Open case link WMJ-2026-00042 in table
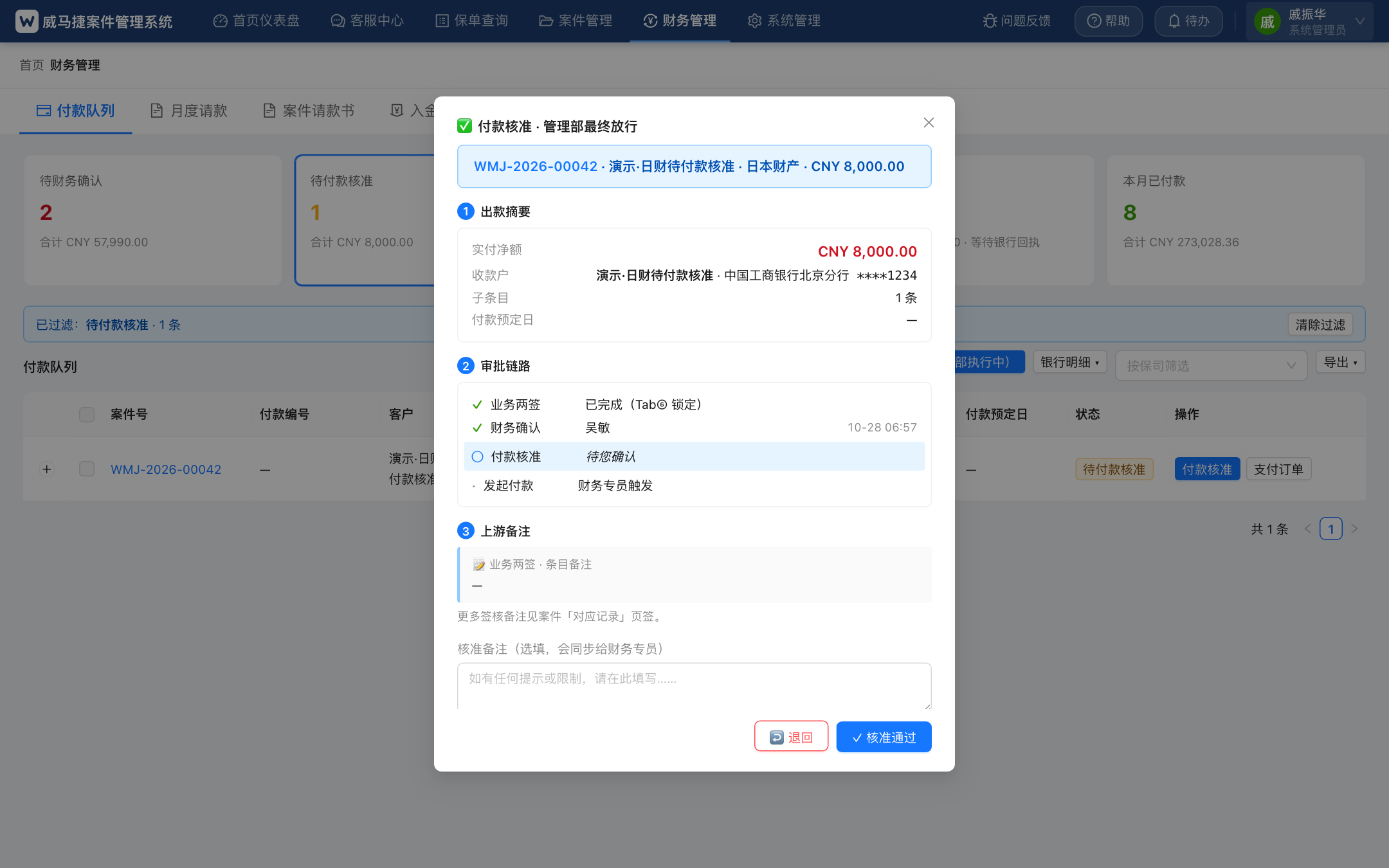 point(166,469)
